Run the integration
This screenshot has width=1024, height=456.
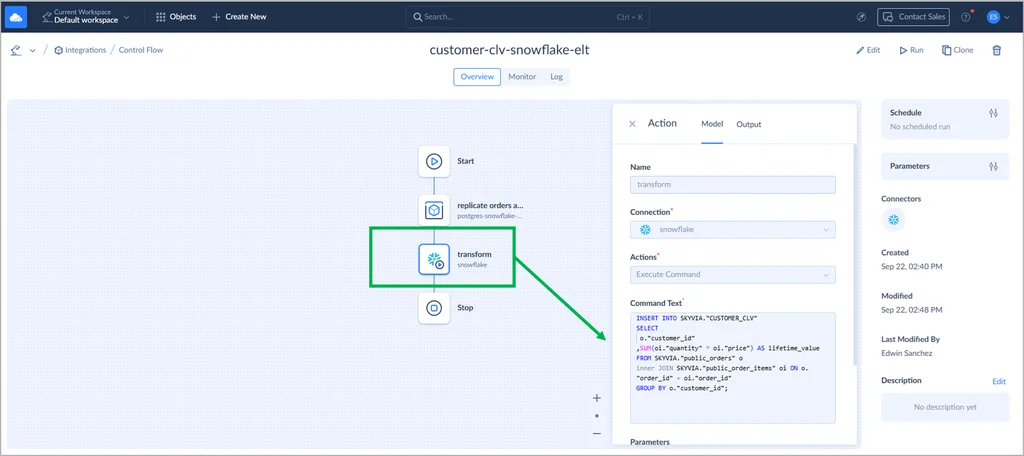pos(911,50)
